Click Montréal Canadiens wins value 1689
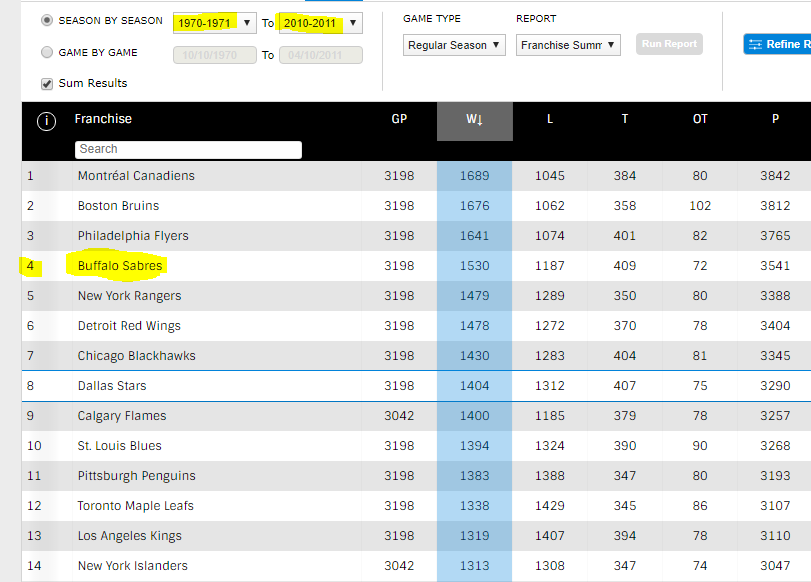The image size is (811, 582). pyautogui.click(x=475, y=176)
